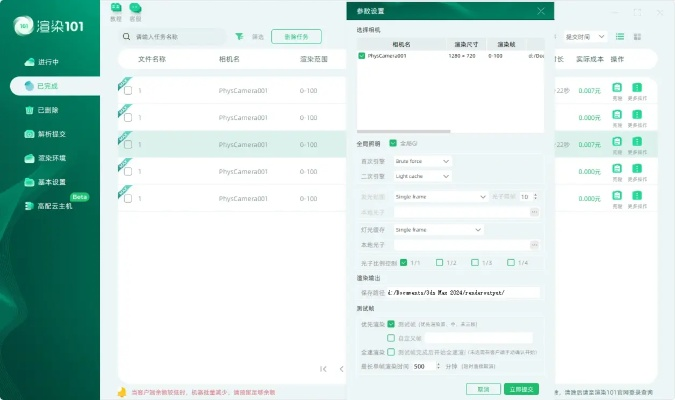Image resolution: width=675 pixels, height=400 pixels.
Task: Open the 客服 customer service icon
Action: pos(135,12)
